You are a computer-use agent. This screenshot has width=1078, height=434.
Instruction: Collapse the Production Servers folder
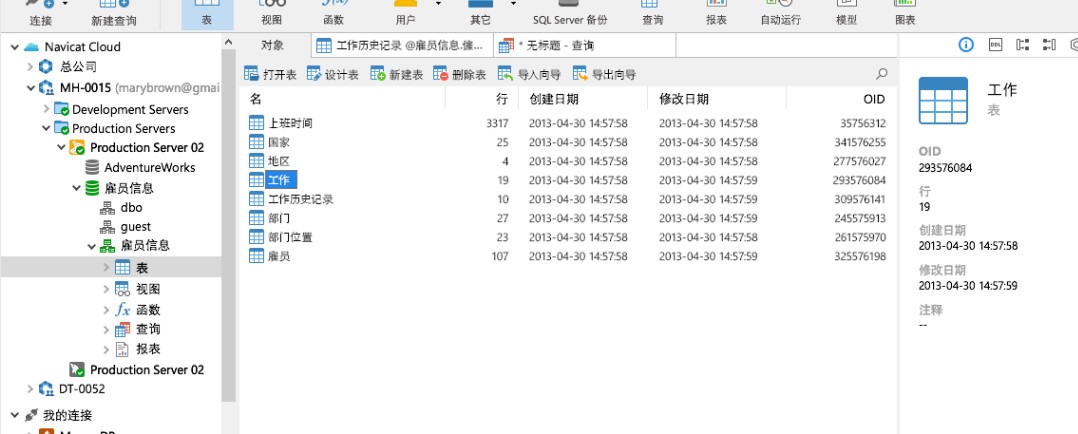point(46,128)
